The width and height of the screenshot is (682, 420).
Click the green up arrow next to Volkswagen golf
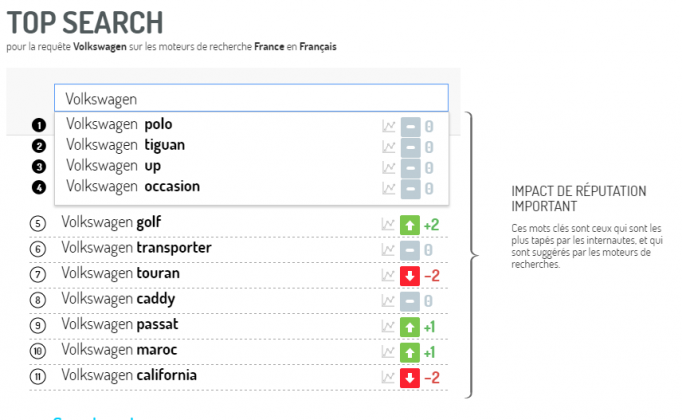(410, 224)
